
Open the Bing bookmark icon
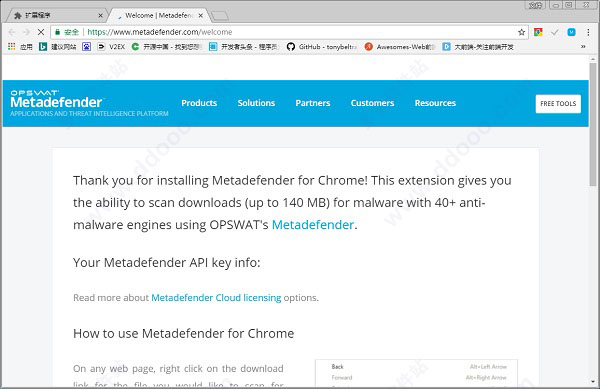point(43,47)
